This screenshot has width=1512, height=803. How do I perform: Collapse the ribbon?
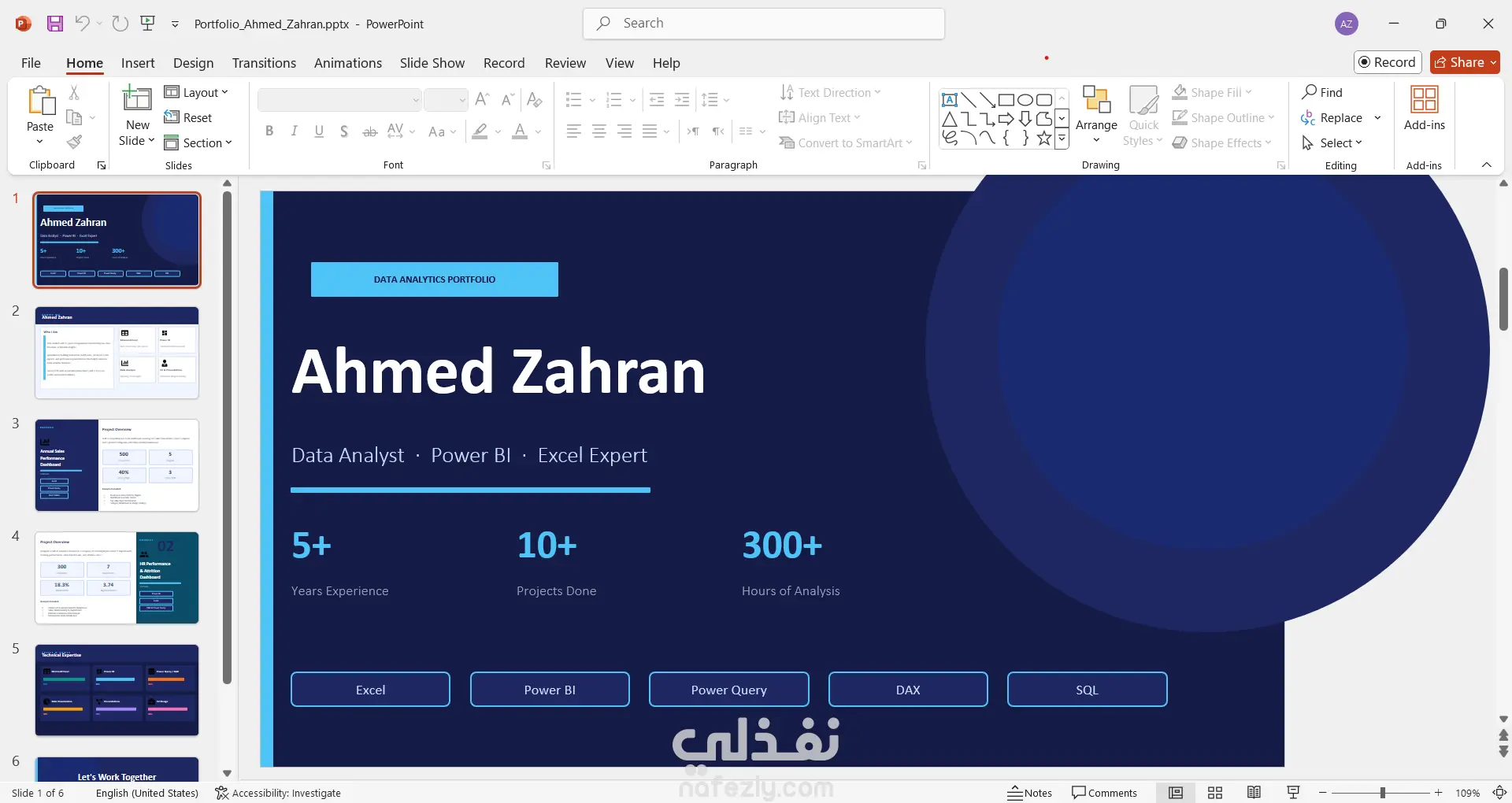point(1487,165)
